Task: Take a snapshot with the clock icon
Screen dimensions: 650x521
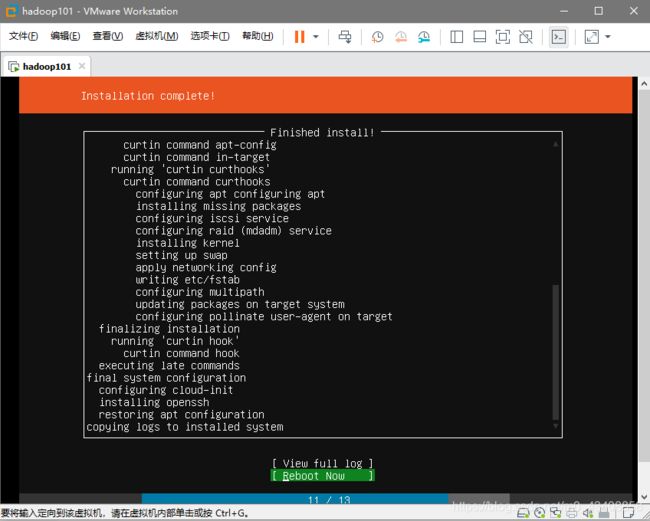Action: 377,37
